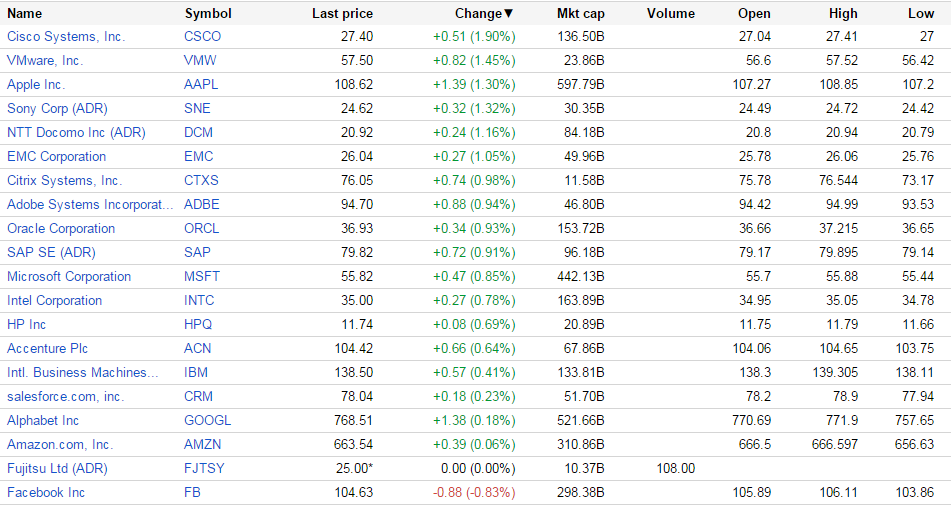
Task: Click the ORCL ticker symbol
Action: pyautogui.click(x=202, y=228)
